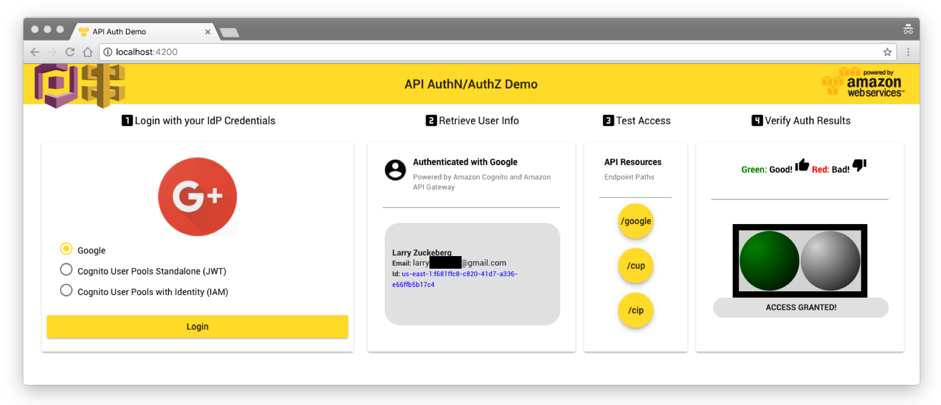This screenshot has width=941, height=405.
Task: Open a new browser tab
Action: click(229, 32)
